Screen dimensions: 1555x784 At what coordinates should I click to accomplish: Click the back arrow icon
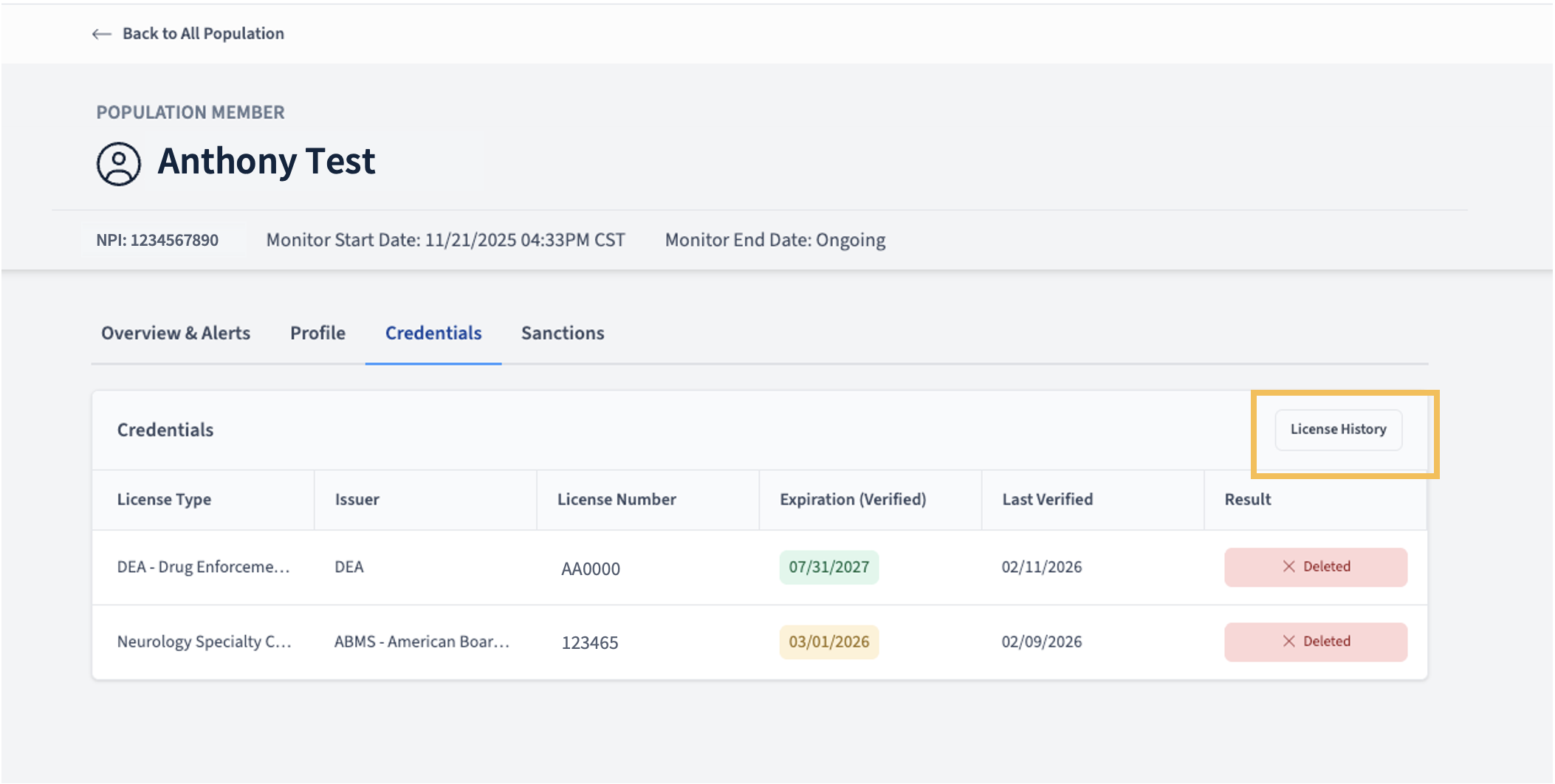pos(102,34)
